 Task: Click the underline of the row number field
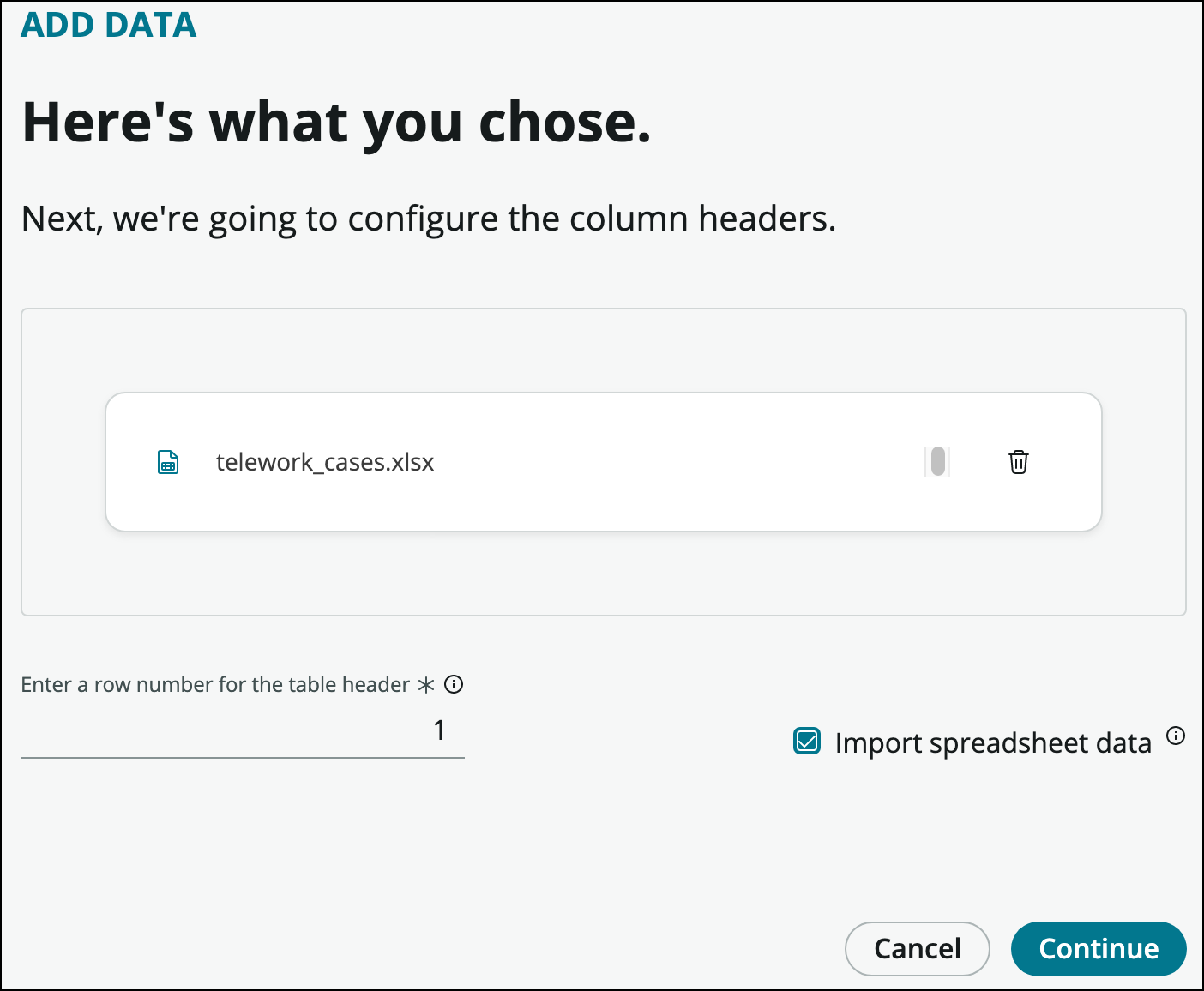click(242, 757)
